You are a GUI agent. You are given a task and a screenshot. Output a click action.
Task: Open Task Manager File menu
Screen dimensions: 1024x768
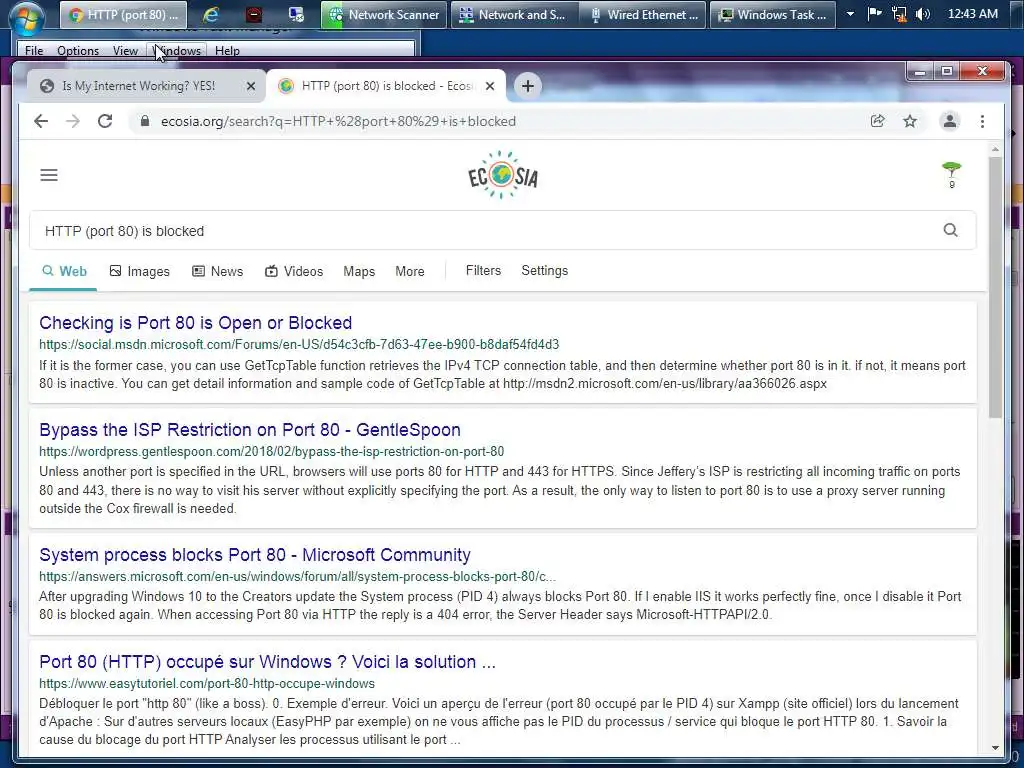[x=34, y=50]
